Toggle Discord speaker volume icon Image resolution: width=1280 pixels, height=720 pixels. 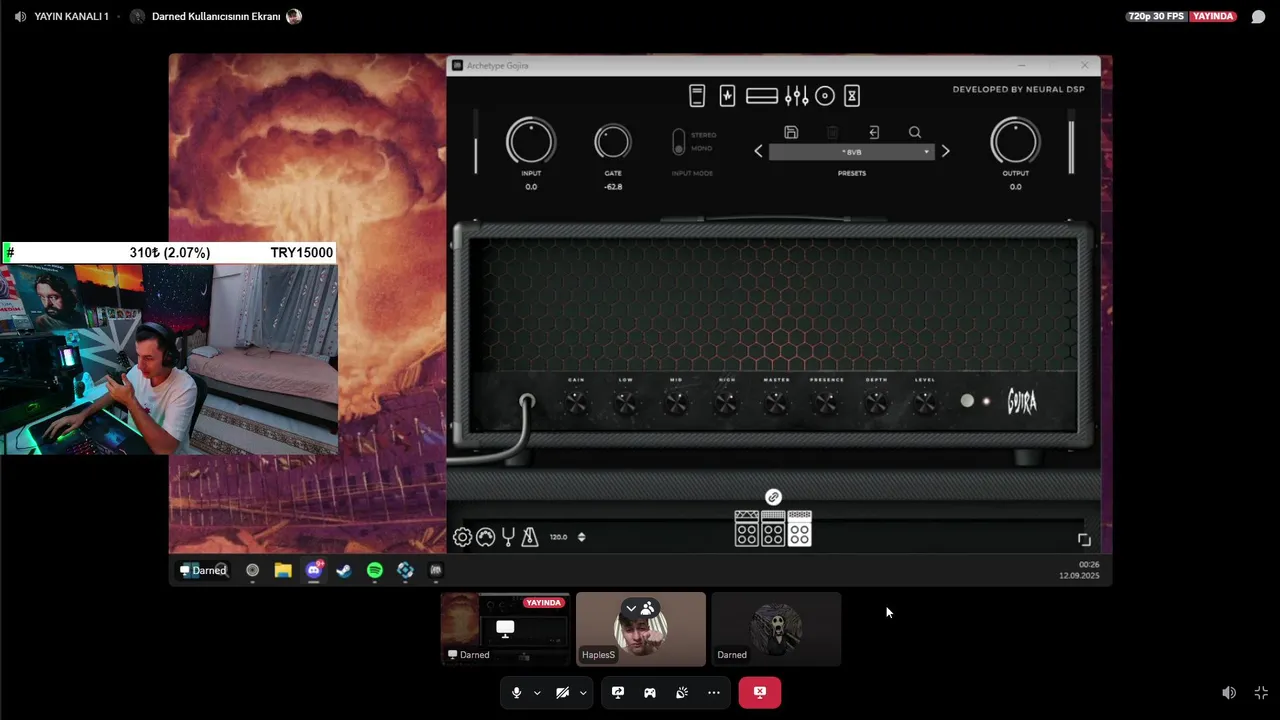(x=1229, y=692)
